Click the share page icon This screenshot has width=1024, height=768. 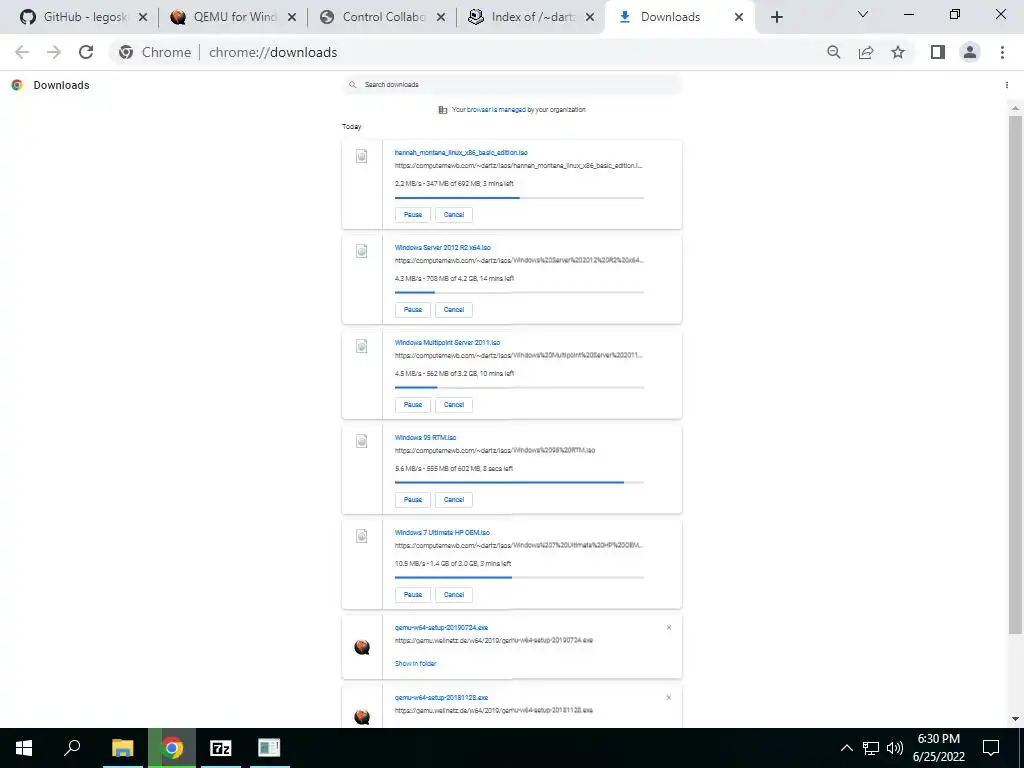(x=866, y=52)
